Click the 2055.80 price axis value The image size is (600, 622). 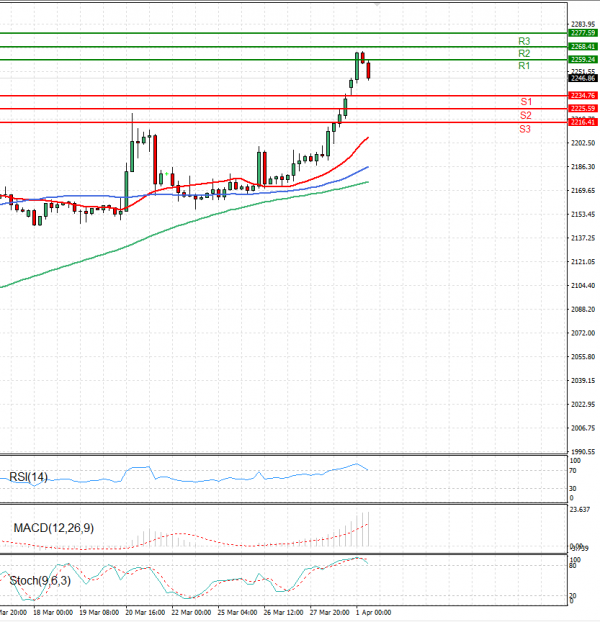(x=583, y=357)
